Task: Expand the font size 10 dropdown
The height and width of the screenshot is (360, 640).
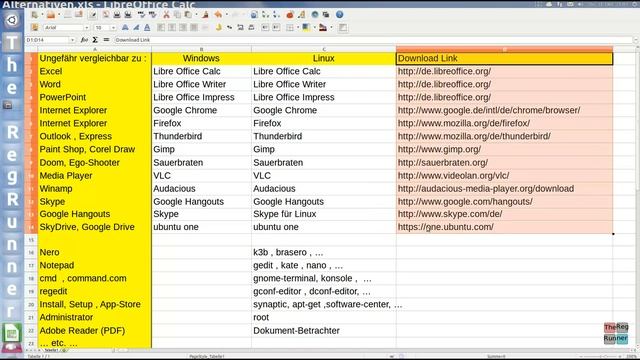Action: pyautogui.click(x=113, y=28)
